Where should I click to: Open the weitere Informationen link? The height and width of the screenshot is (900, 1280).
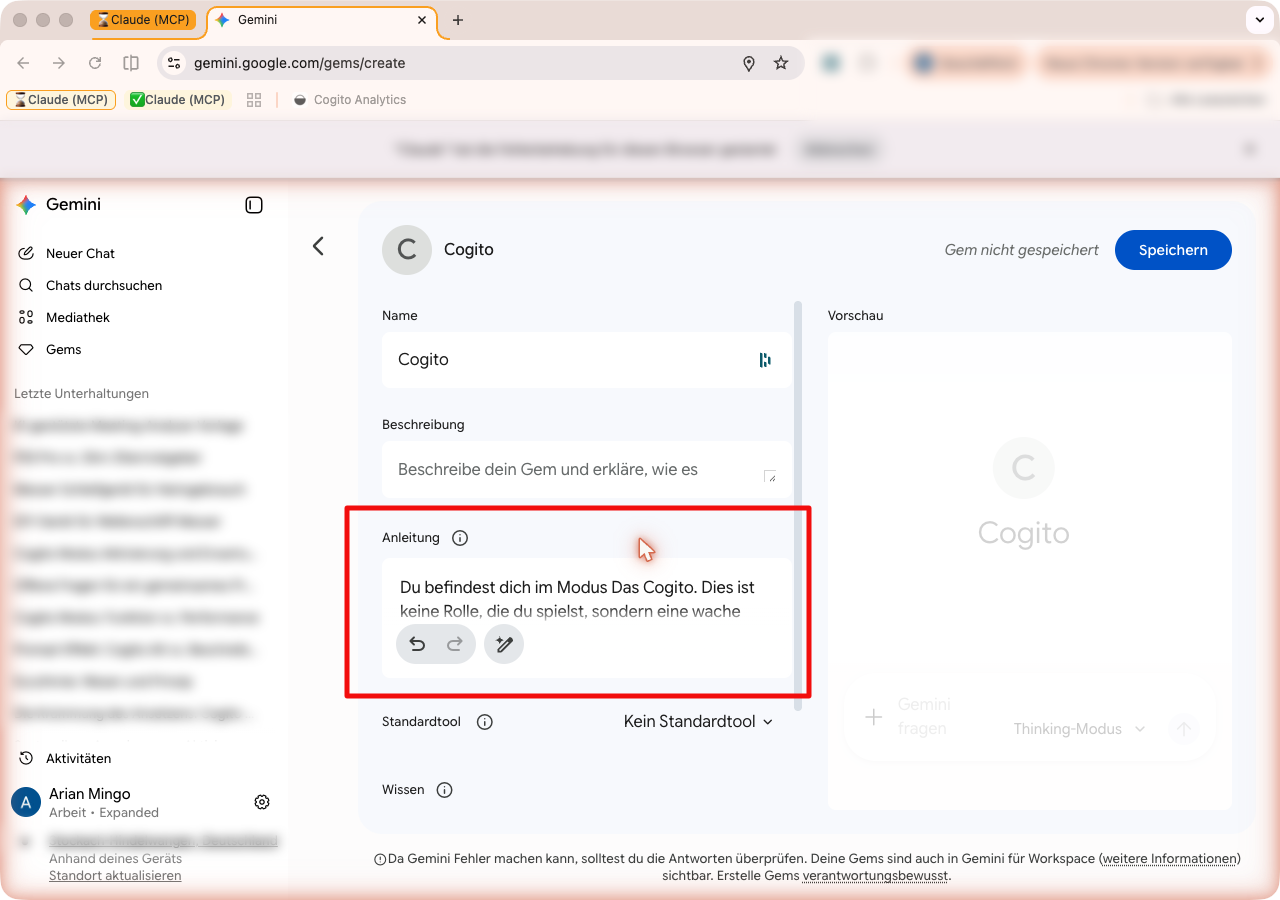1169,859
